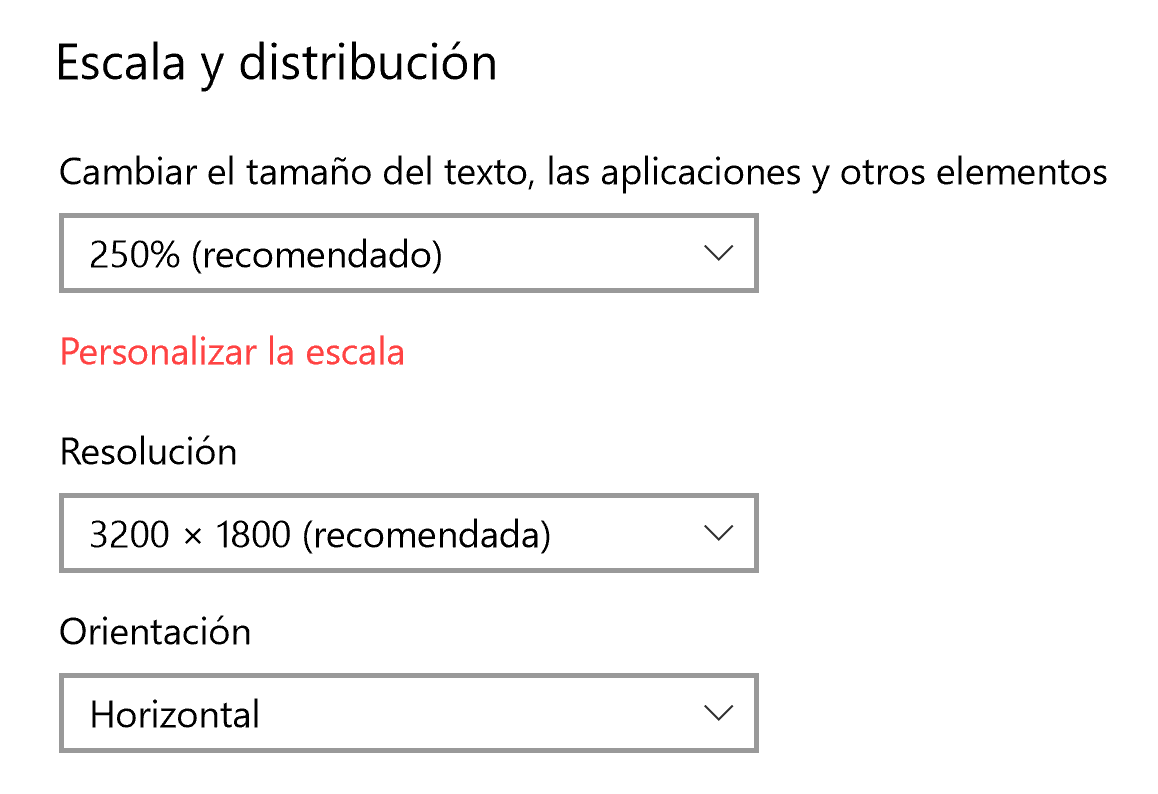Open the 3200 × 1800 resolution dropdown
1158x794 pixels.
(408, 533)
